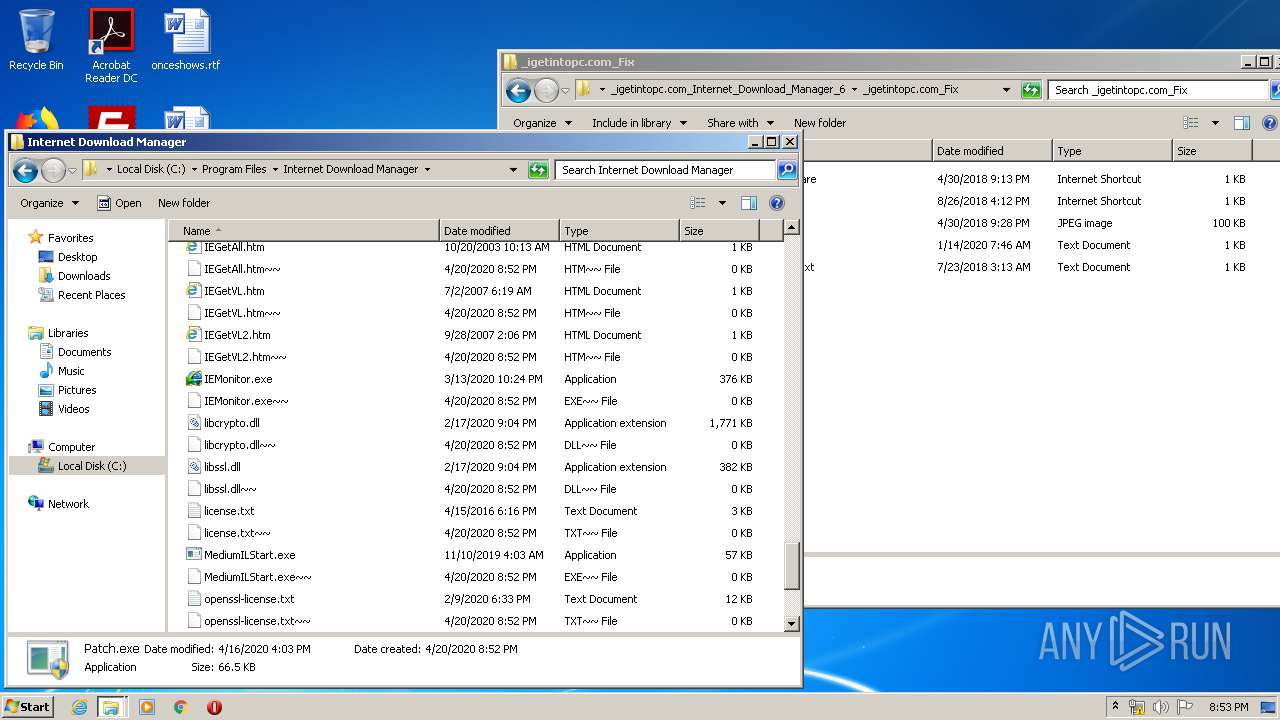Open the Organize dropdown in _igetintopc.com_Fix window
Screen dimensions: 1280x720
tap(542, 123)
